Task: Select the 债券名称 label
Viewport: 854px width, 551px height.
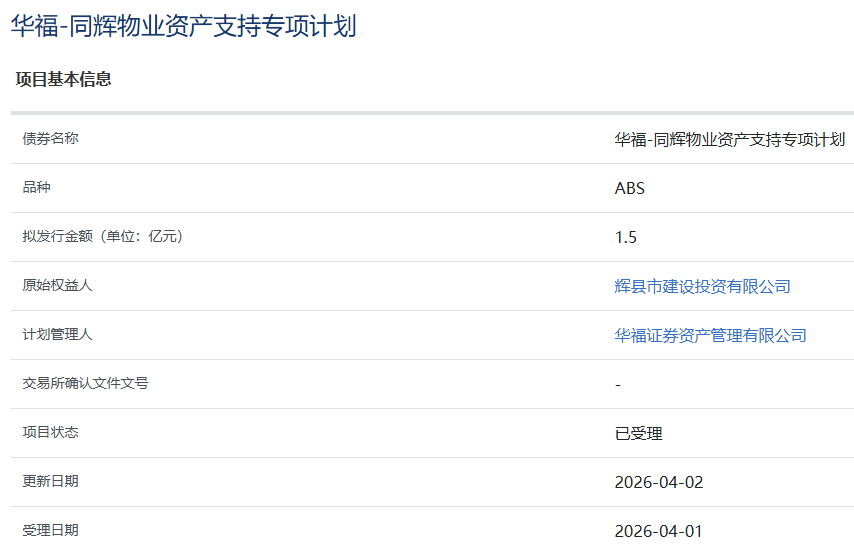Action: tap(51, 138)
